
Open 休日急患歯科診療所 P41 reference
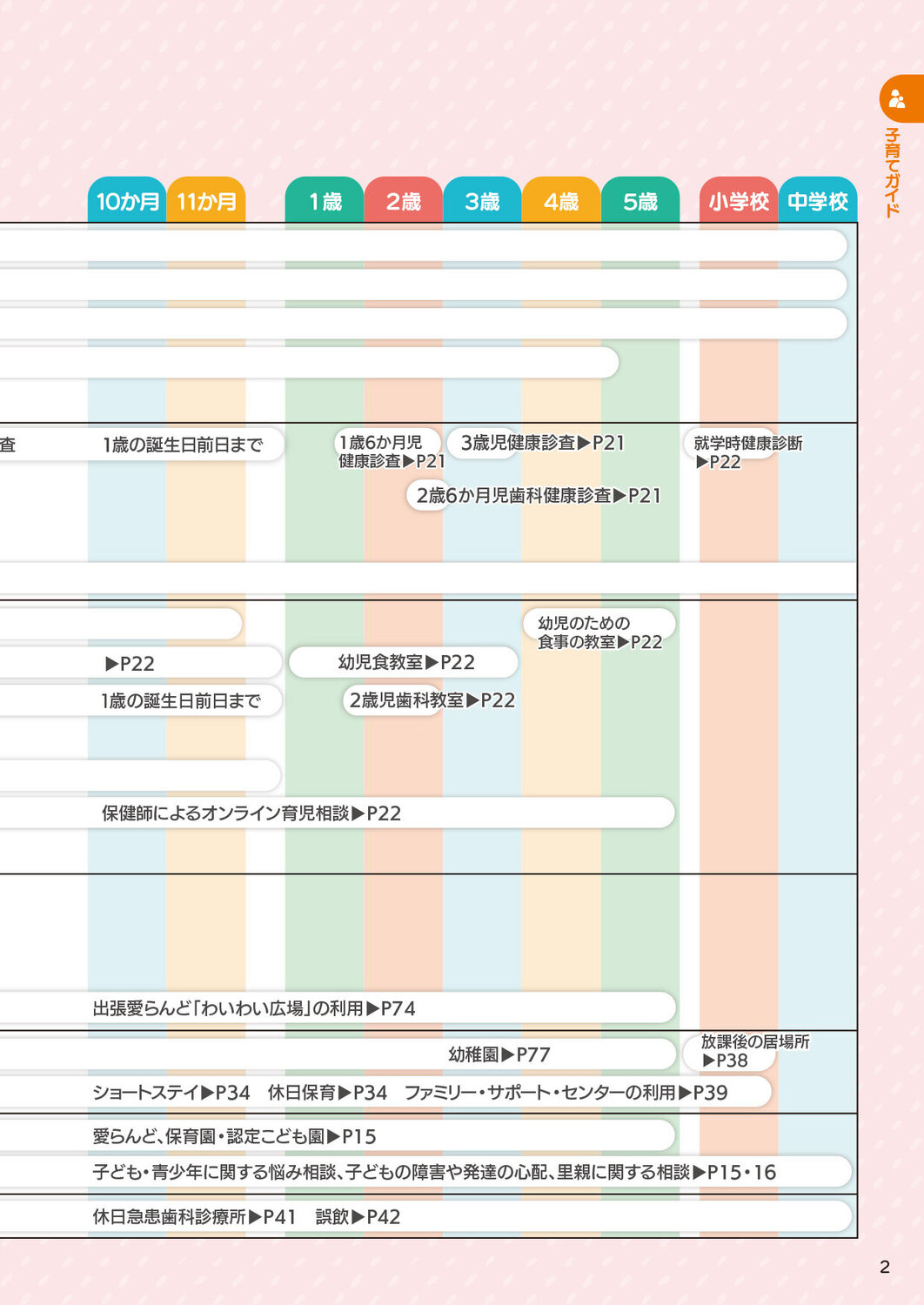[194, 1217]
